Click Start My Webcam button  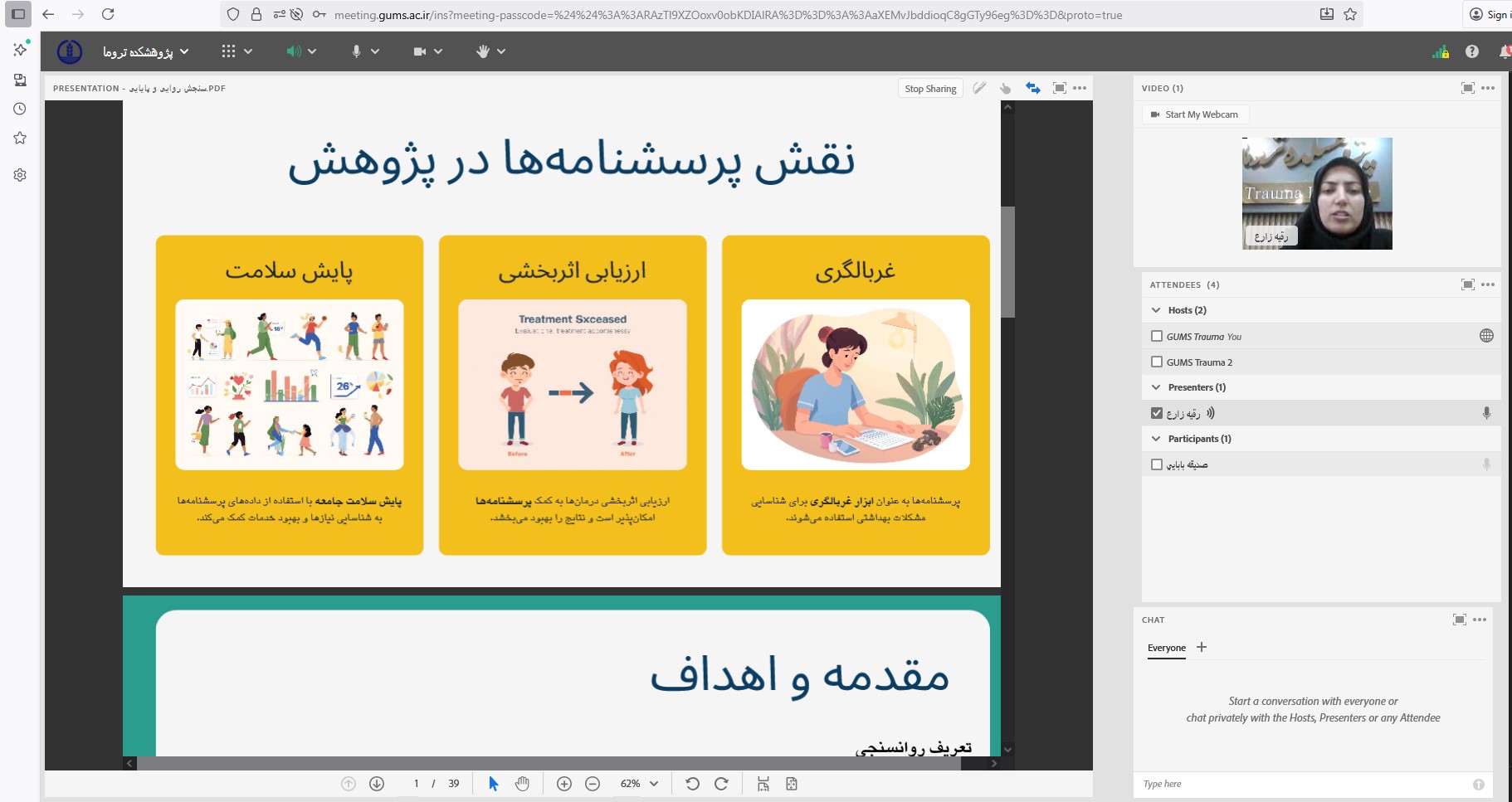pyautogui.click(x=1194, y=114)
